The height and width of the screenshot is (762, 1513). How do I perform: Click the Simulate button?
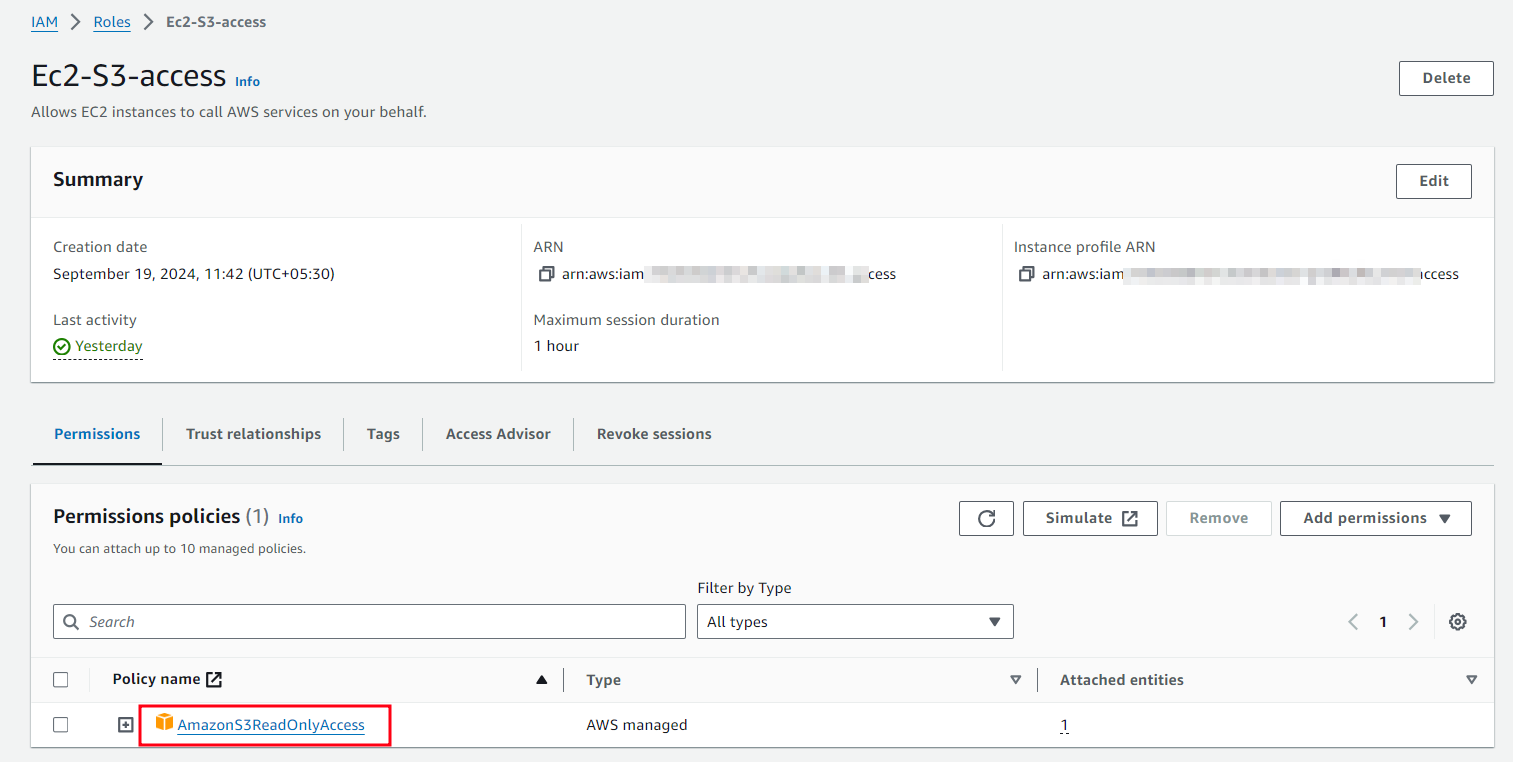pyautogui.click(x=1090, y=518)
